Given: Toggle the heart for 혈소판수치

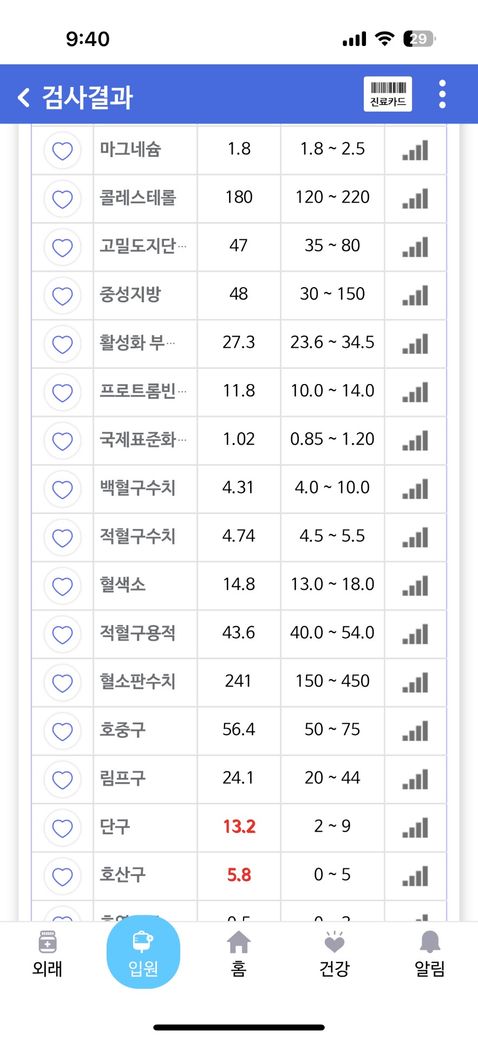Looking at the screenshot, I should point(62,683).
